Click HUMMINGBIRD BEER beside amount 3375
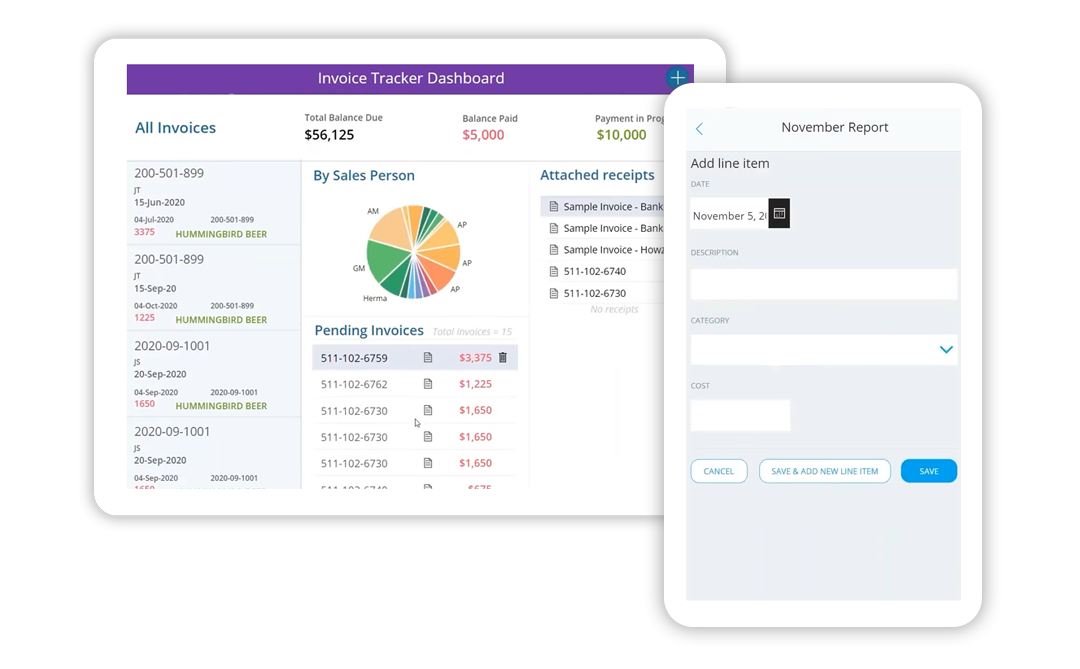Screen dimensions: 1080x669 [x=221, y=234]
